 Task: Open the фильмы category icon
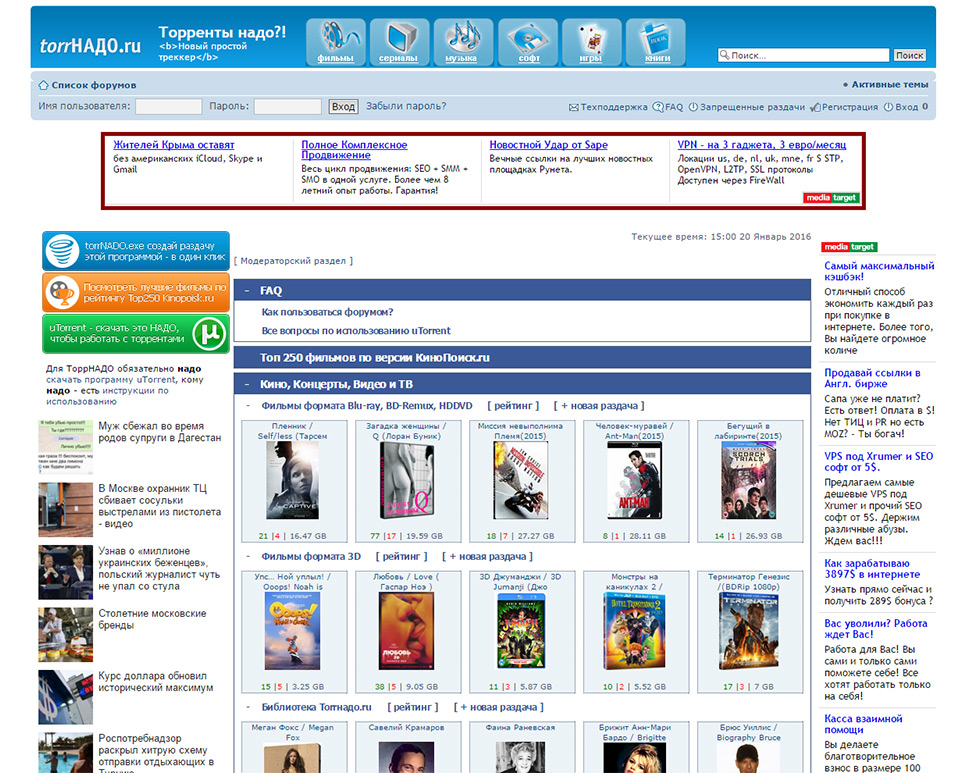point(335,42)
